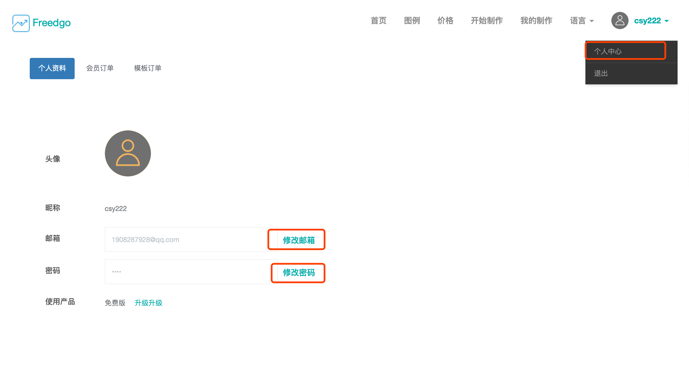Open the csy222 account dropdown
This screenshot has height=372, width=689.
(651, 21)
